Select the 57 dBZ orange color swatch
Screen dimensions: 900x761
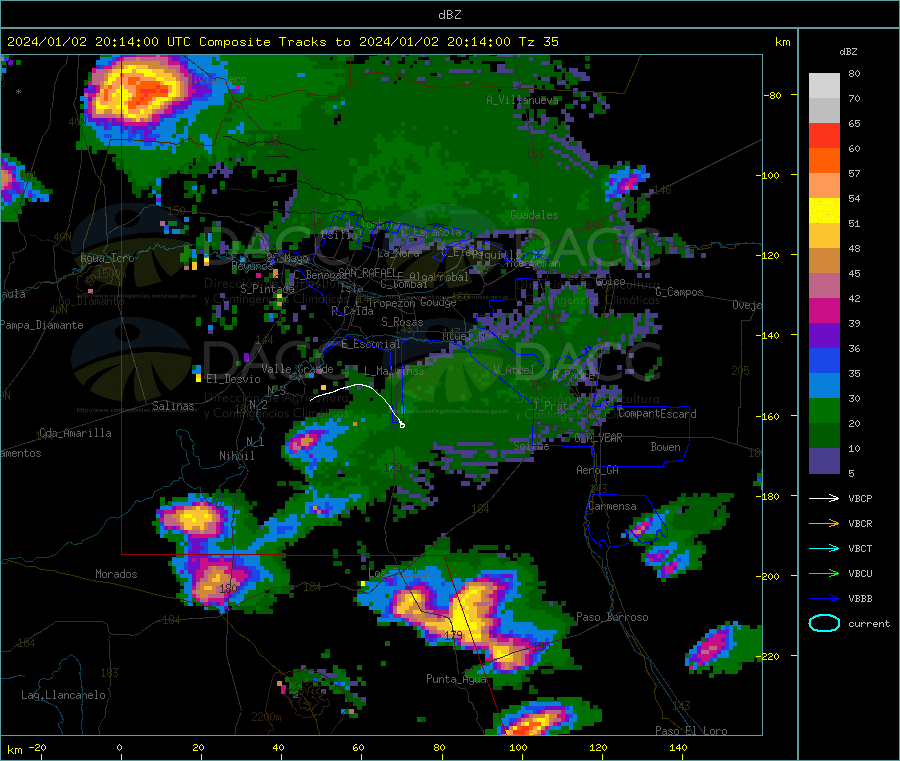point(824,161)
